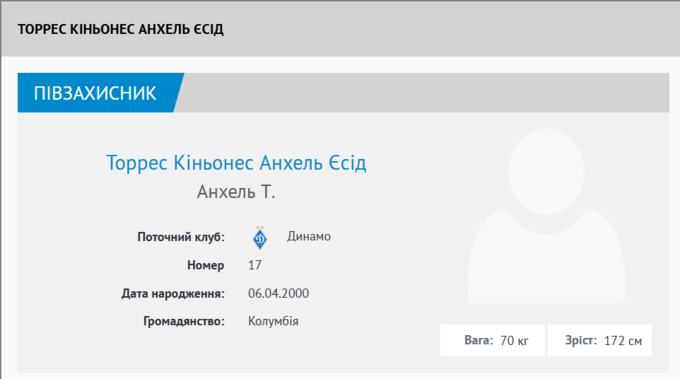Viewport: 680px width, 379px height.
Task: Click the Вага label text
Action: pos(479,340)
